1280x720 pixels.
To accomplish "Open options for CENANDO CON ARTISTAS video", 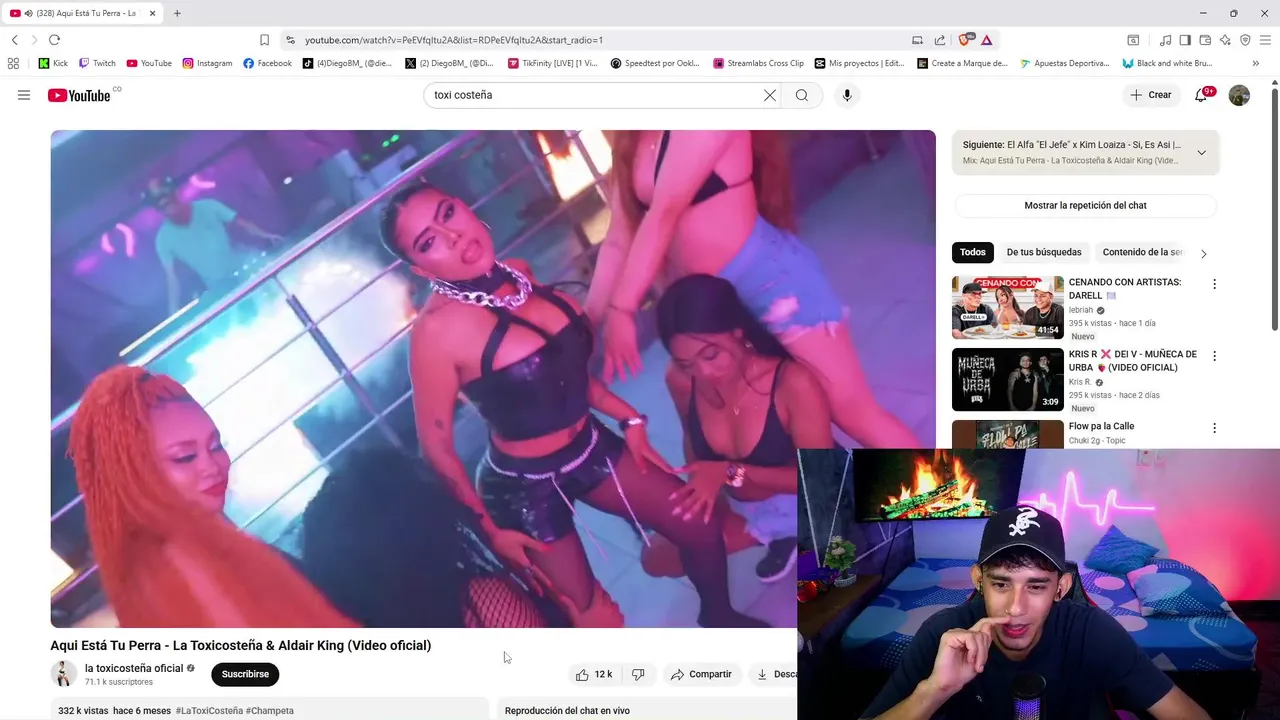I will click(x=1214, y=284).
